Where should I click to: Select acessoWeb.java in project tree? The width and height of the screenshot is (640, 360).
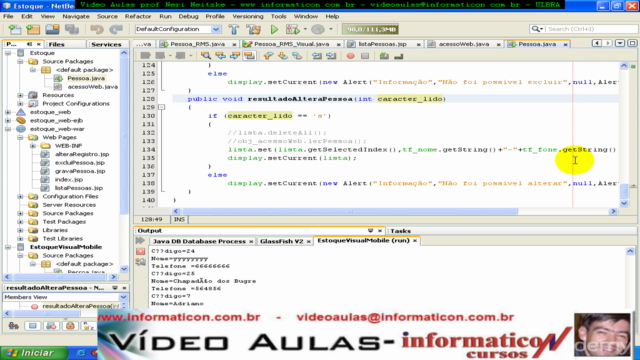click(x=92, y=87)
